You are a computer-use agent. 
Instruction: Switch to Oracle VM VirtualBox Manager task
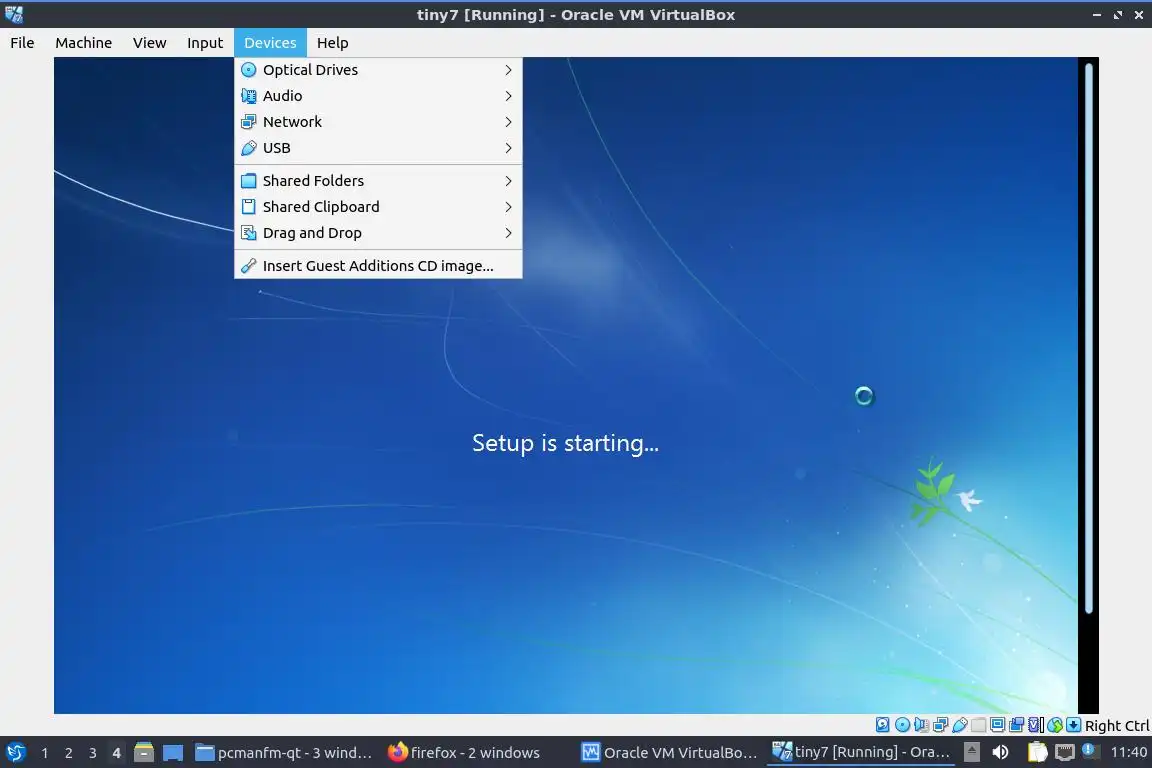point(670,753)
